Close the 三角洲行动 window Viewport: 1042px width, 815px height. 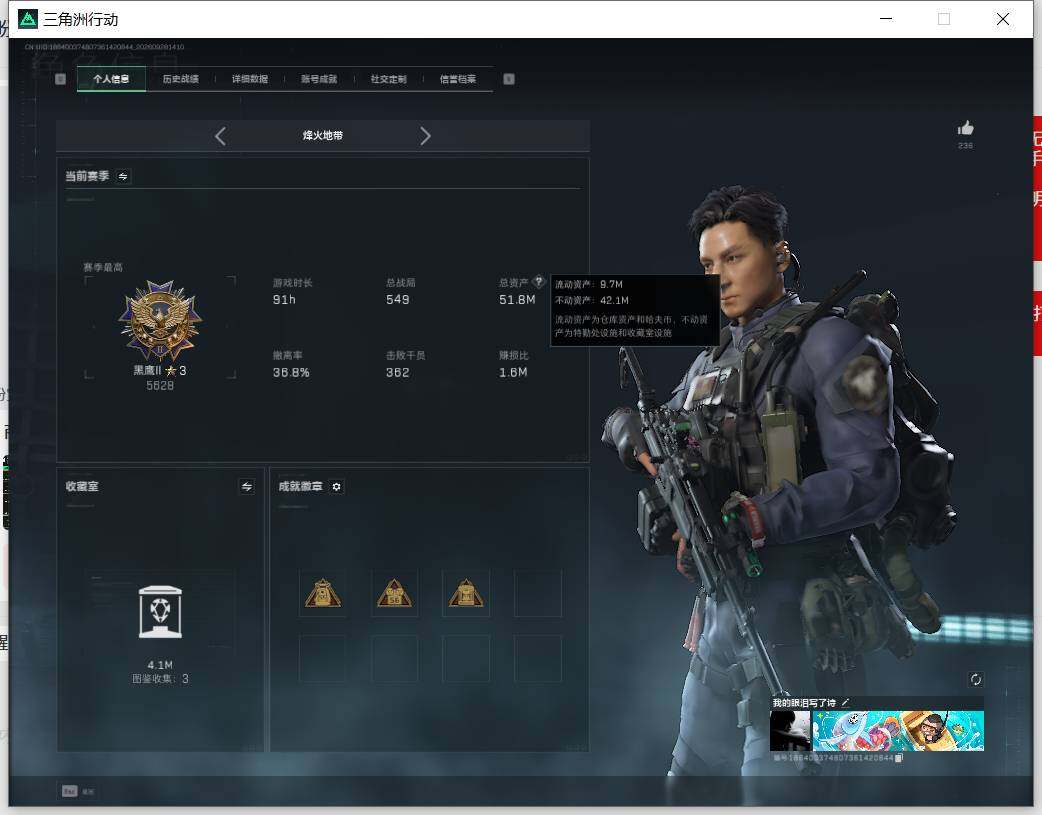1003,19
